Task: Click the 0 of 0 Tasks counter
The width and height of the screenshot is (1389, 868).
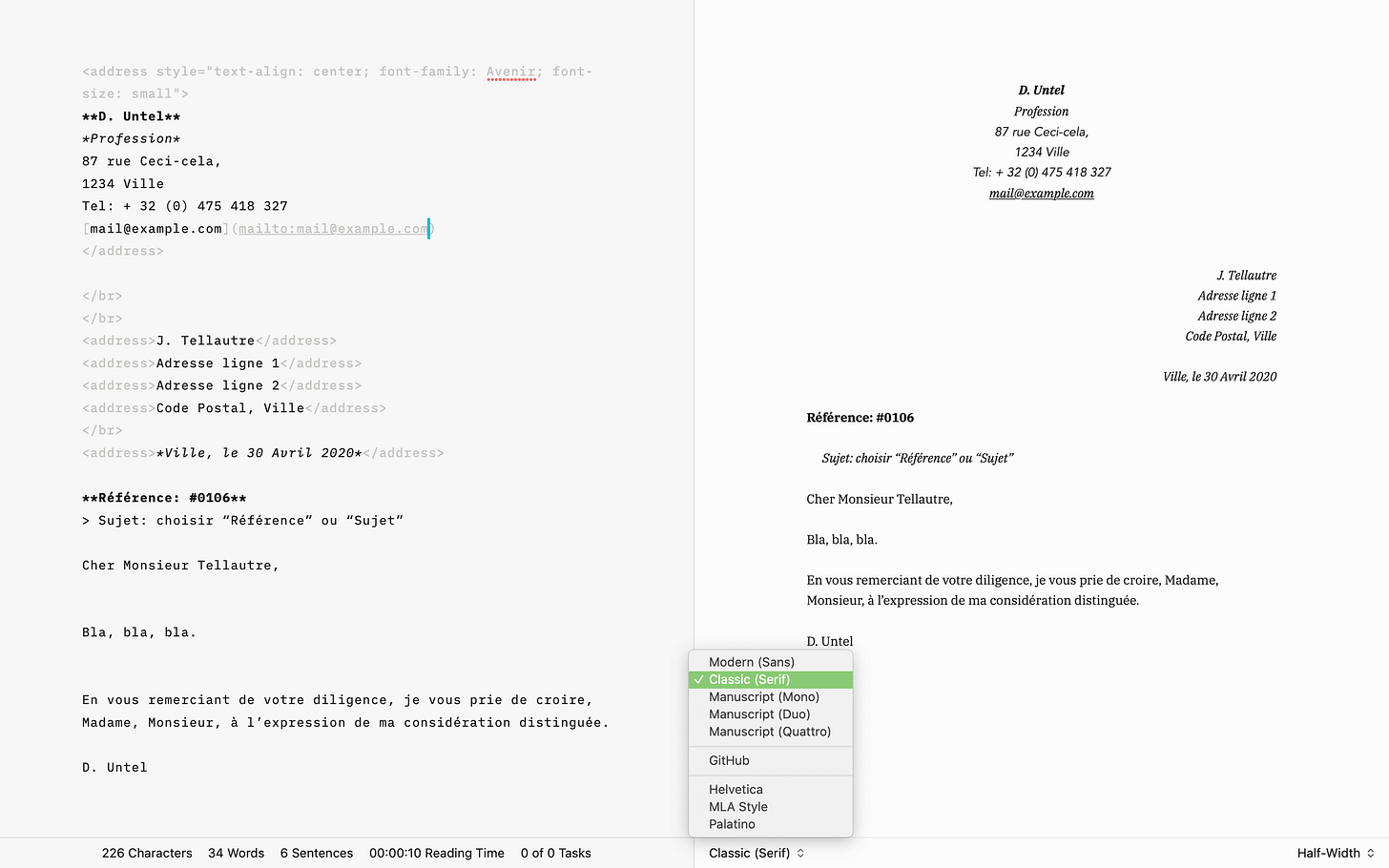Action: tap(555, 853)
